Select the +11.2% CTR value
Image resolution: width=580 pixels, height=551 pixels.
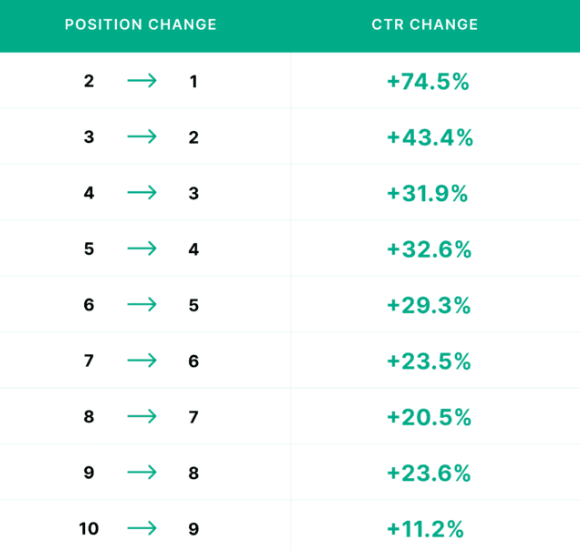pyautogui.click(x=425, y=529)
